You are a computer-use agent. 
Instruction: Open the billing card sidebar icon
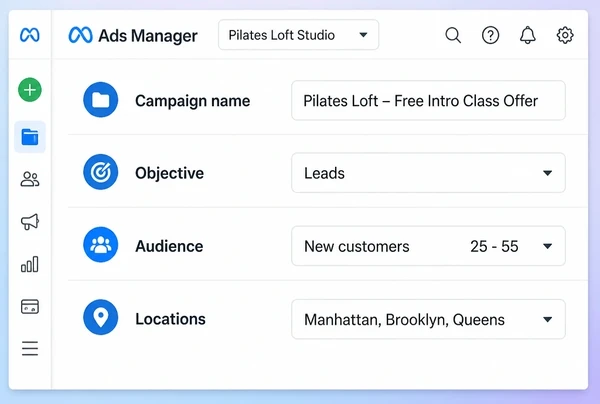coord(30,306)
